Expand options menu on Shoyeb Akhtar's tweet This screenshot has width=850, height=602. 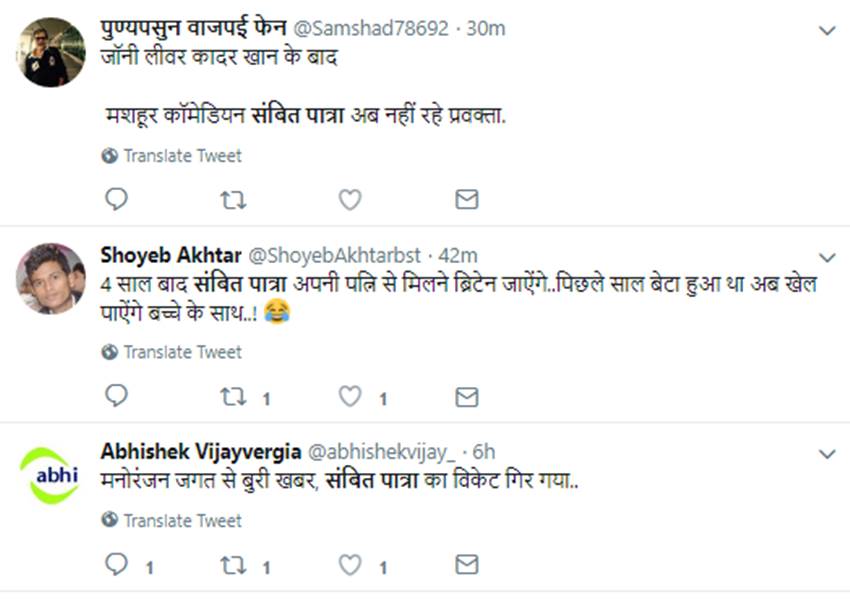click(827, 257)
